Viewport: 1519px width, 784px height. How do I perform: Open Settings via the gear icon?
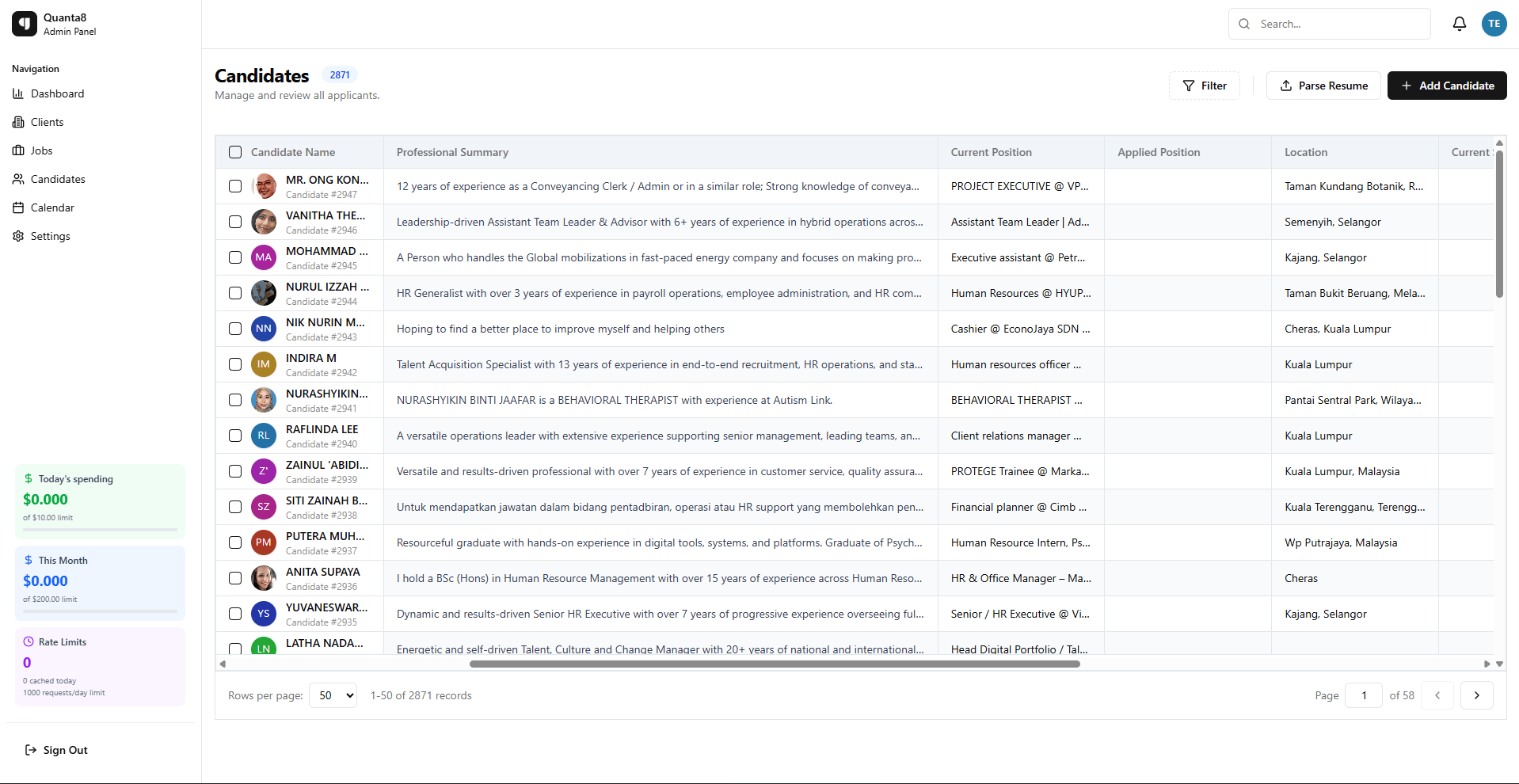coord(17,236)
